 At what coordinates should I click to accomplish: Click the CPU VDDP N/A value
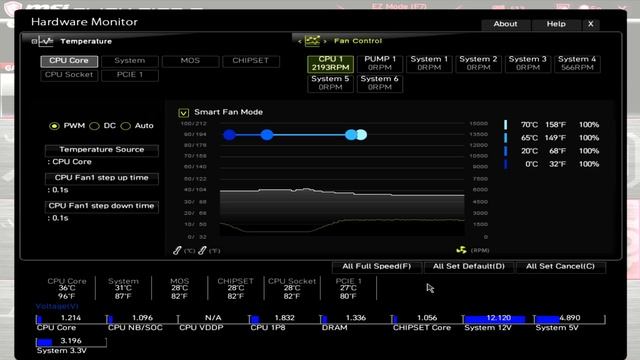point(213,318)
